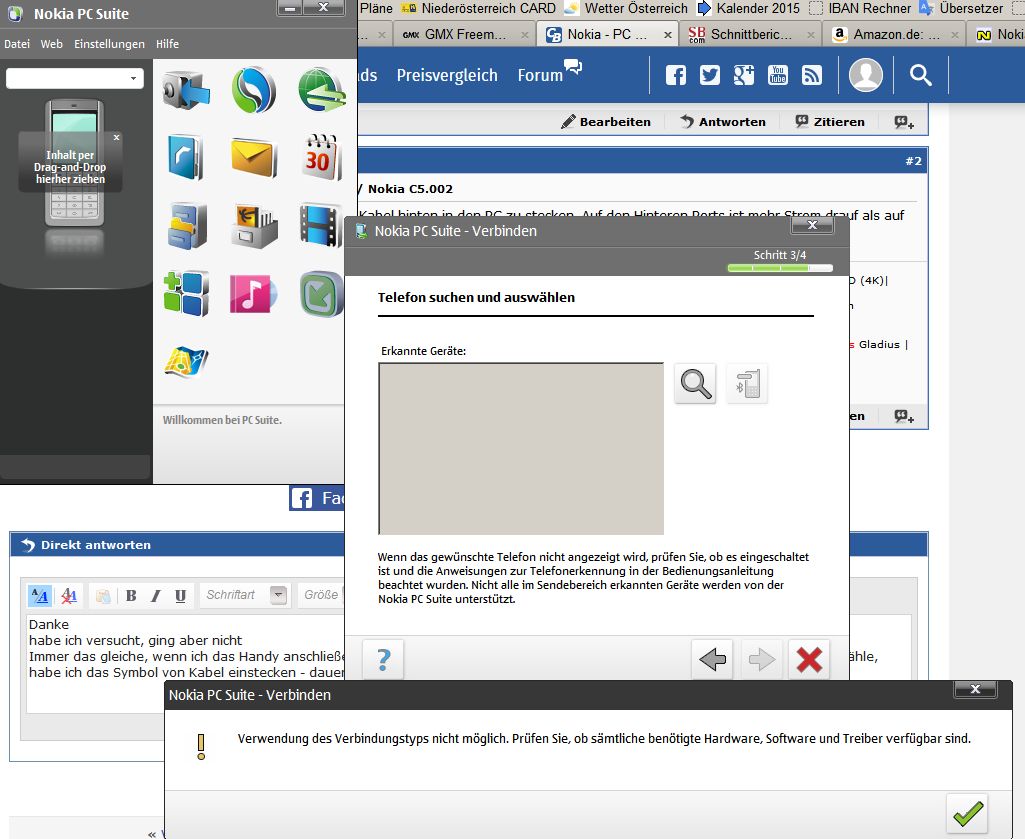Switch to the Schnittberichte browser tab

click(750, 35)
